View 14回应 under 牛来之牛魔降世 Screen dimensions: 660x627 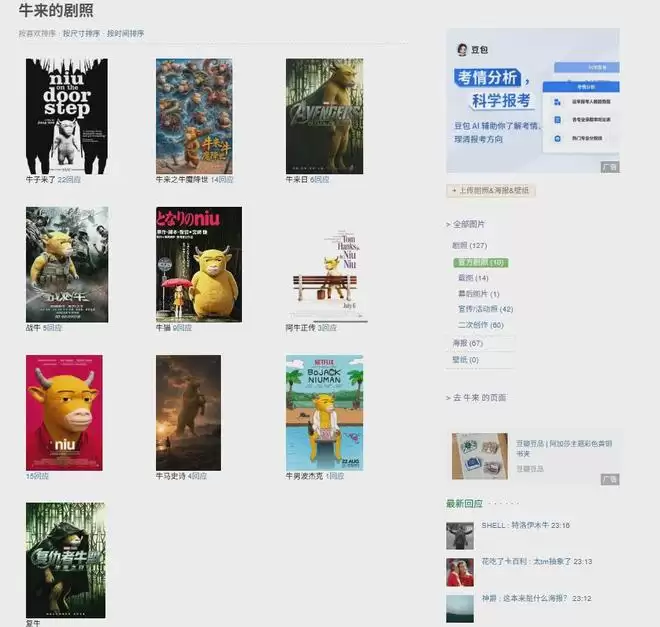click(222, 180)
